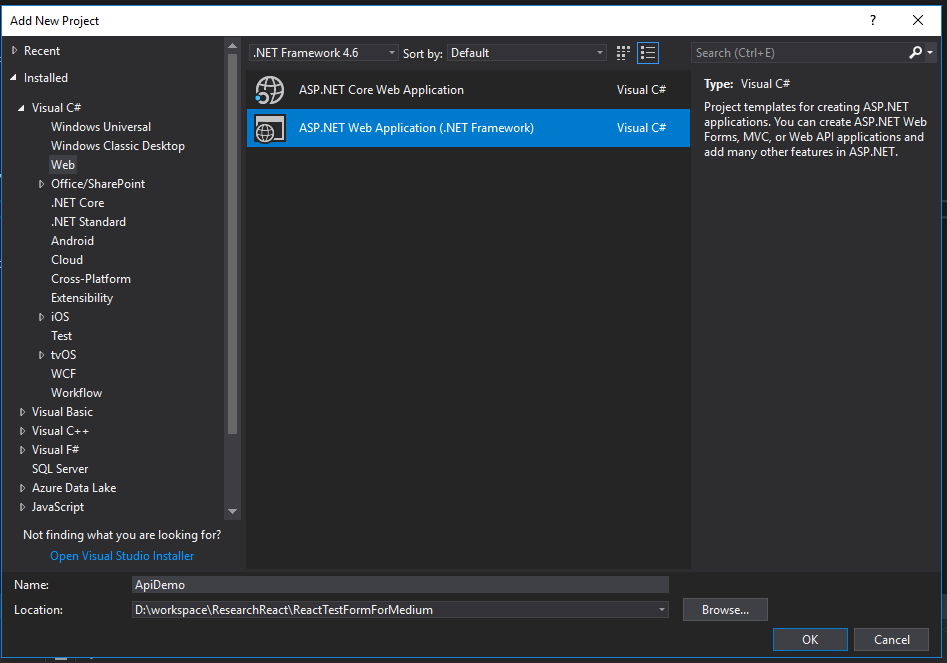Expand the Visual F# node
This screenshot has width=947, height=663.
click(x=22, y=450)
